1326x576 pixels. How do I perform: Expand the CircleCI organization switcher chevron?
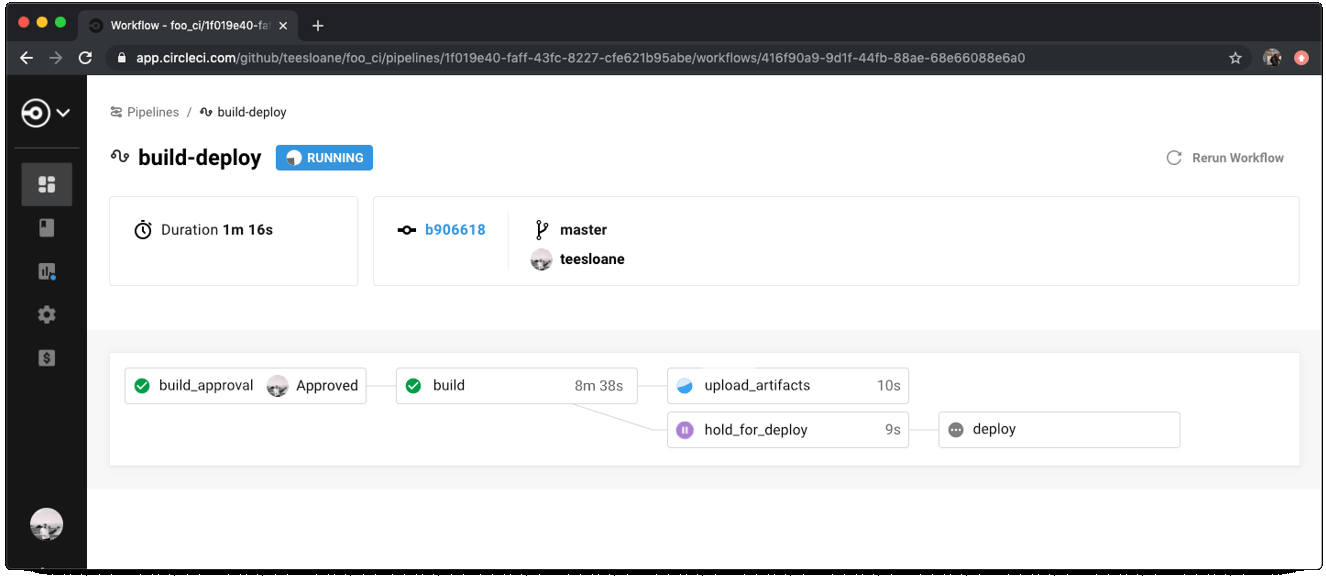click(64, 113)
